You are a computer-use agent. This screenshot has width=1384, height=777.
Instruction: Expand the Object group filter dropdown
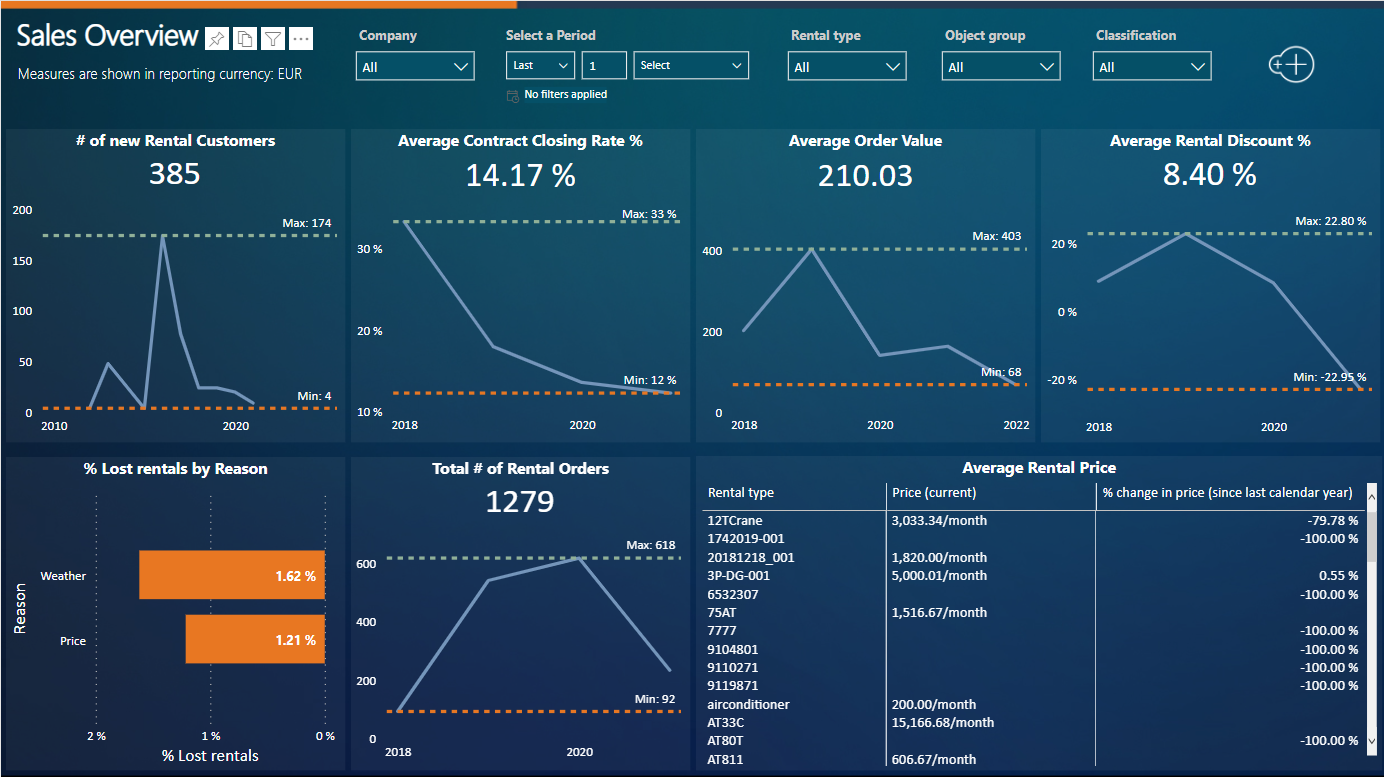click(1001, 67)
